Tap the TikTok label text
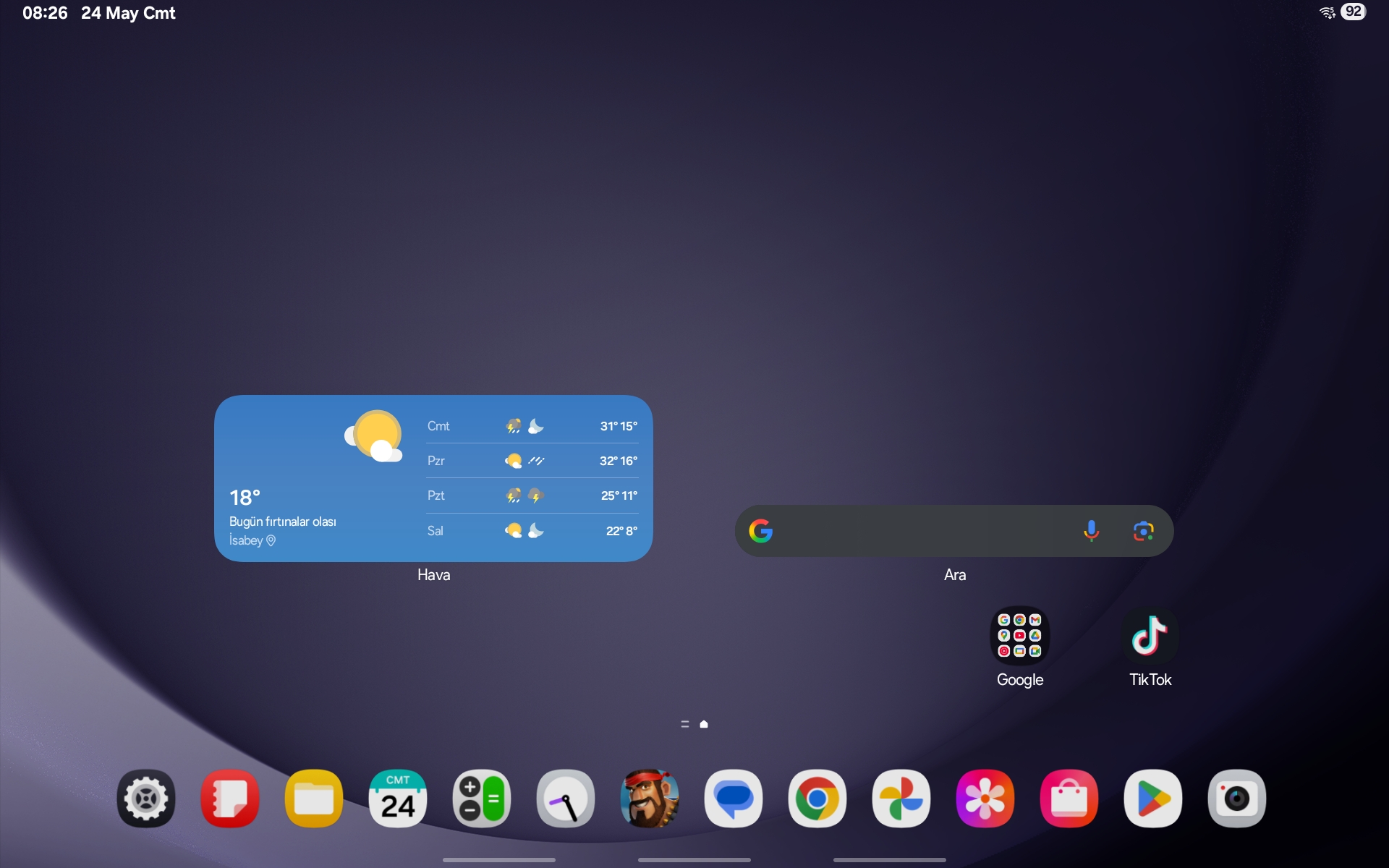This screenshot has width=1389, height=868. 1150,680
